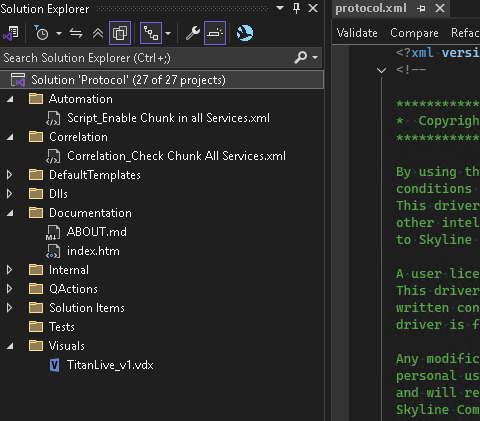Collapse All nodes in Solution Explorer
The image size is (480, 421).
pos(98,33)
